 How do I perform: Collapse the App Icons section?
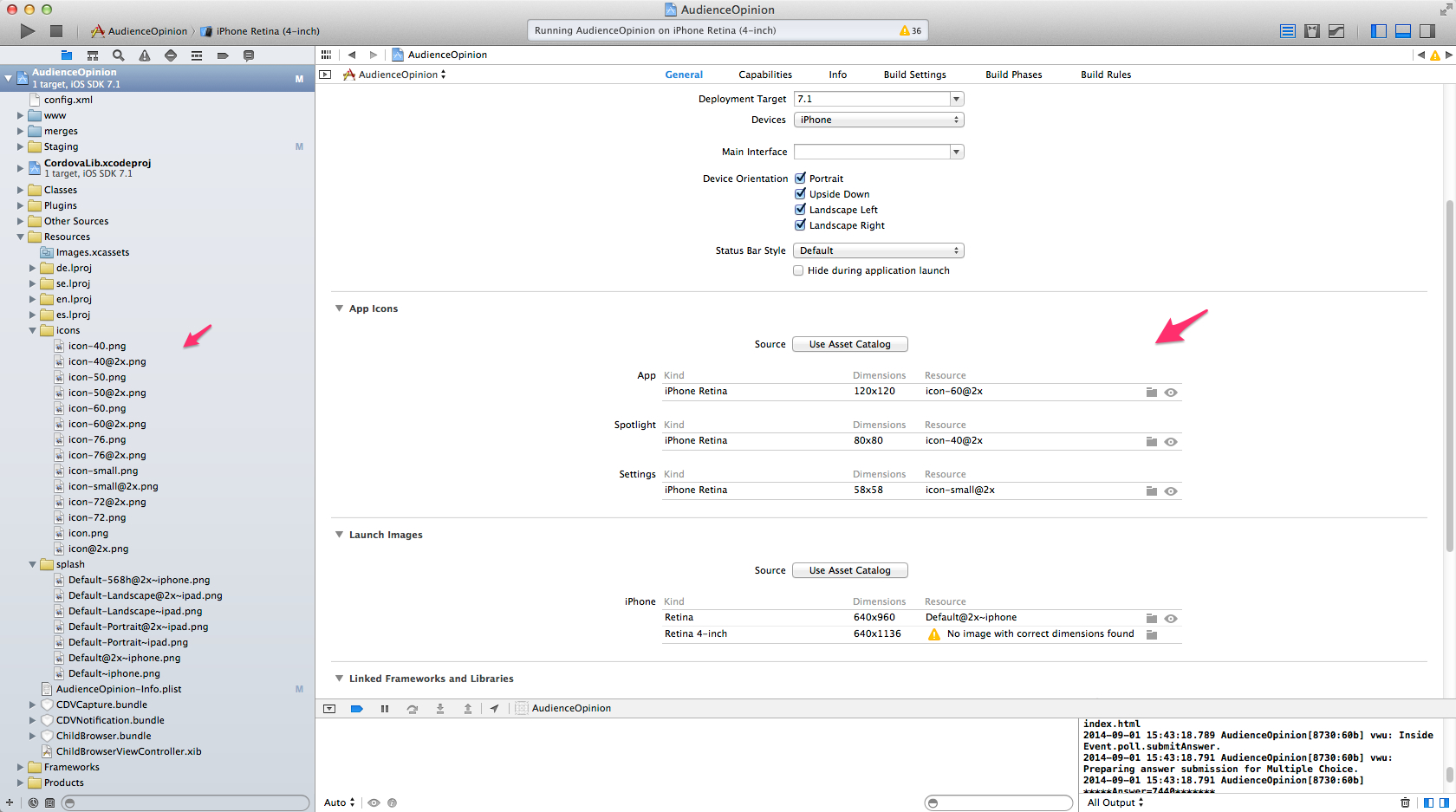pyautogui.click(x=339, y=309)
